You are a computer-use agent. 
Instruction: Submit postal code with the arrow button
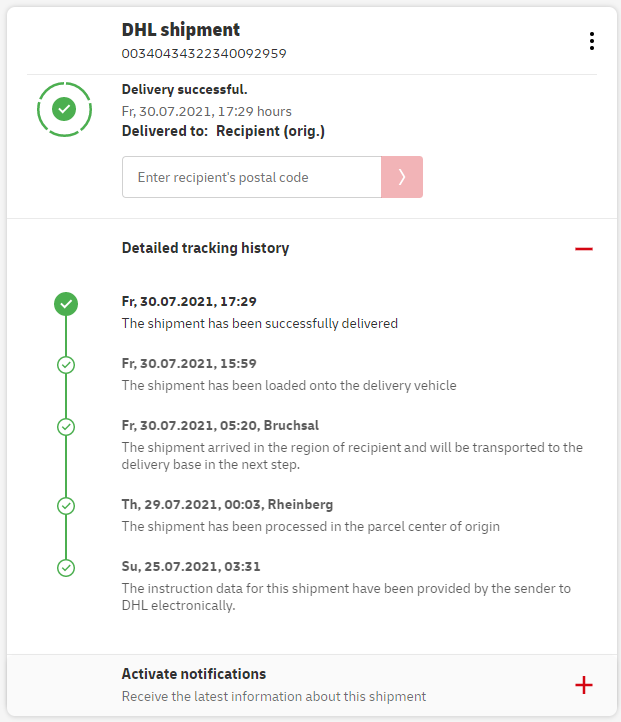(x=401, y=177)
